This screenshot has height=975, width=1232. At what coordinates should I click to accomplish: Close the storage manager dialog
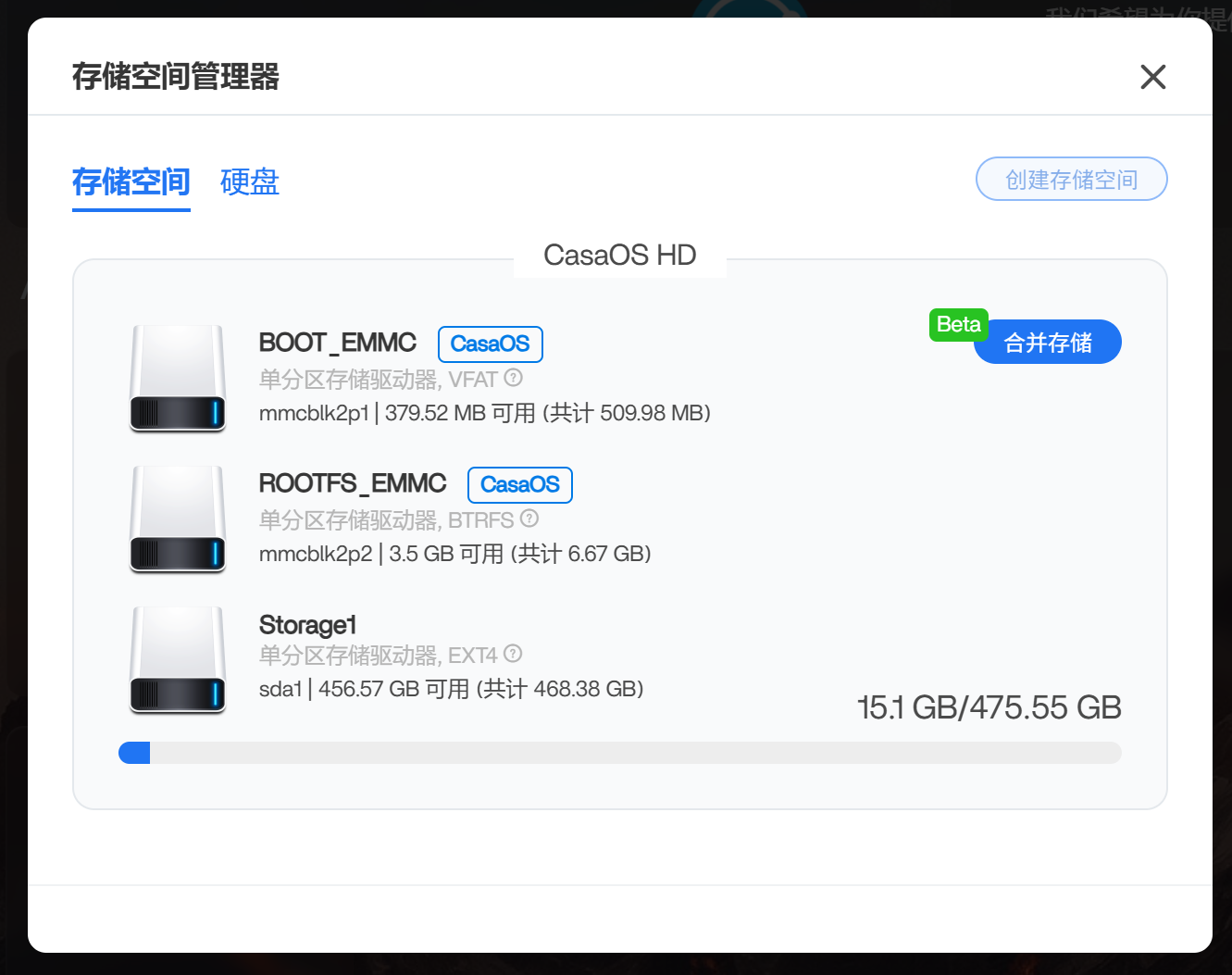(x=1152, y=77)
